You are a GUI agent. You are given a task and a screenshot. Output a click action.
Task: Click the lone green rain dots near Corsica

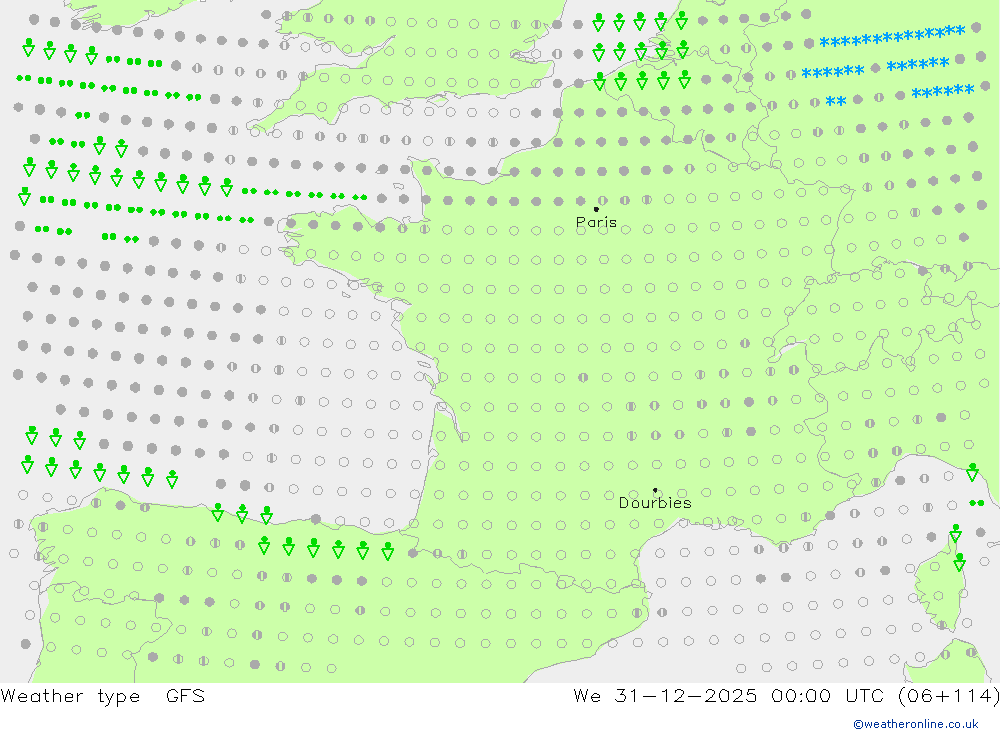tap(976, 503)
